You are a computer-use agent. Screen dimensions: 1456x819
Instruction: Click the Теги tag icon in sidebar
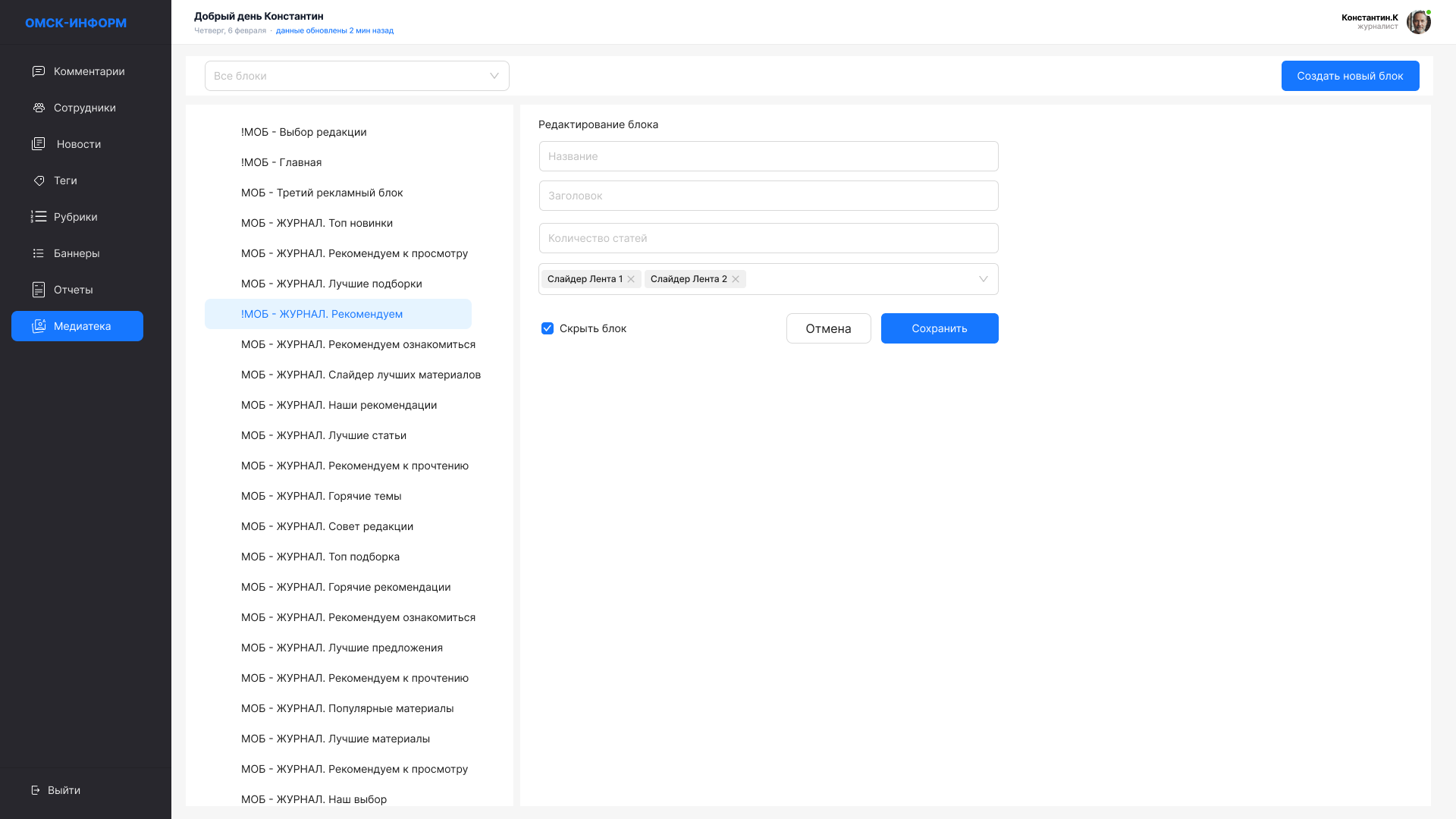[x=39, y=180]
